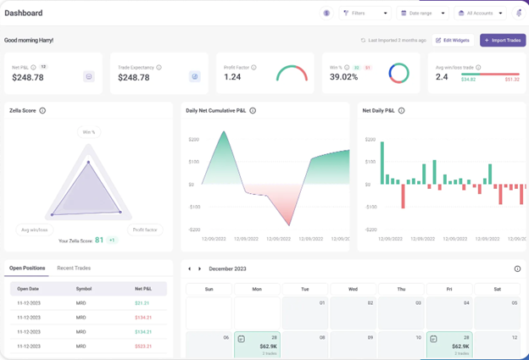Click the 39.02% win rate value
The width and height of the screenshot is (529, 360).
click(x=343, y=77)
